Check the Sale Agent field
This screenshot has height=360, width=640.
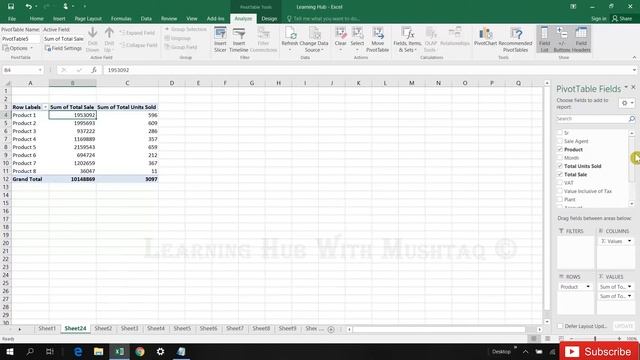coord(560,141)
